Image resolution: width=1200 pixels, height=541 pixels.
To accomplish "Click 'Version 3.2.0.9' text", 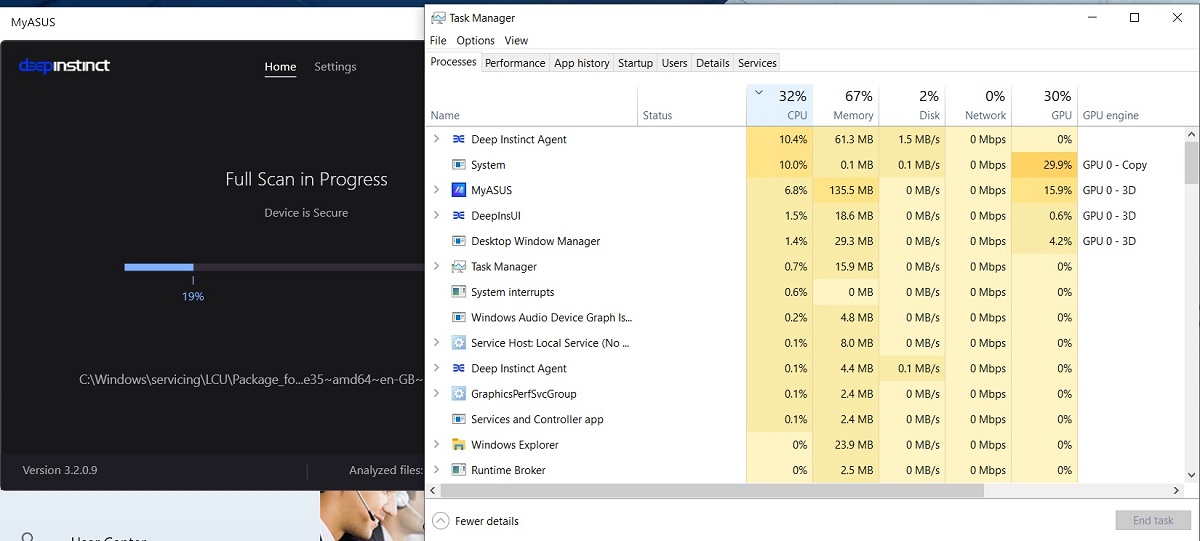I will pos(59,470).
